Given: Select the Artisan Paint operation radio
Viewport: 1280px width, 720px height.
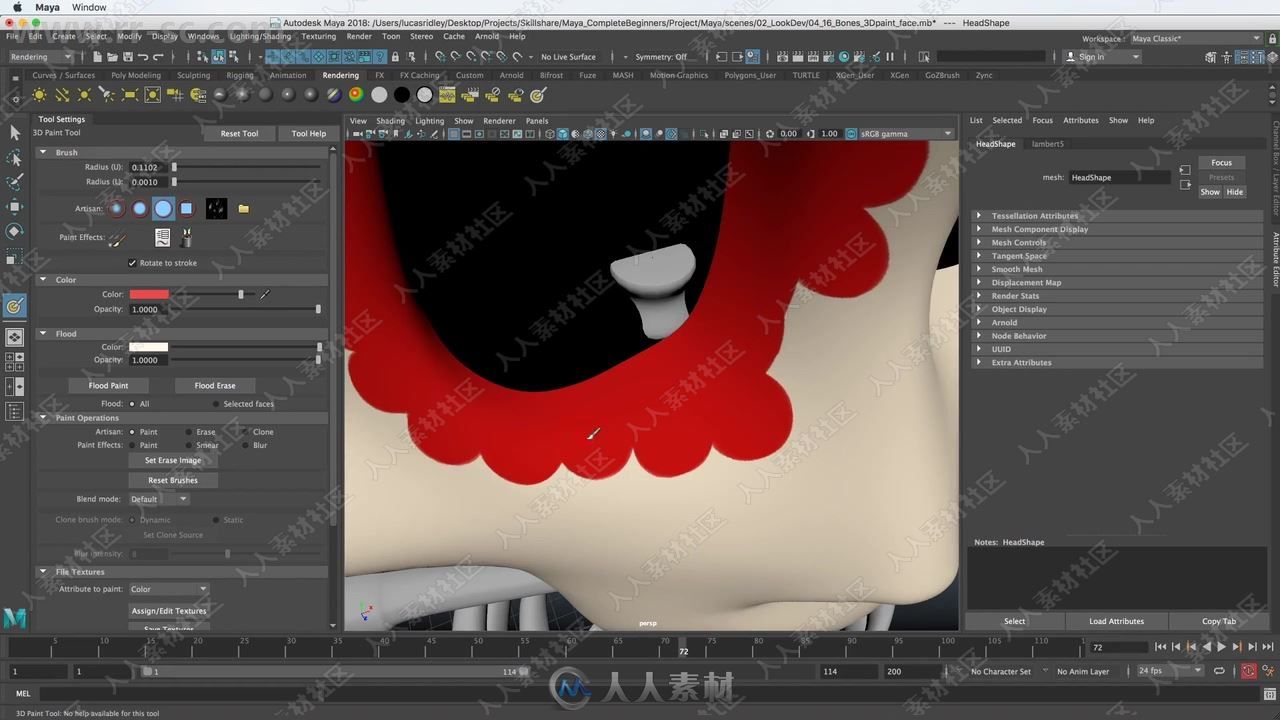Looking at the screenshot, I should [x=132, y=432].
